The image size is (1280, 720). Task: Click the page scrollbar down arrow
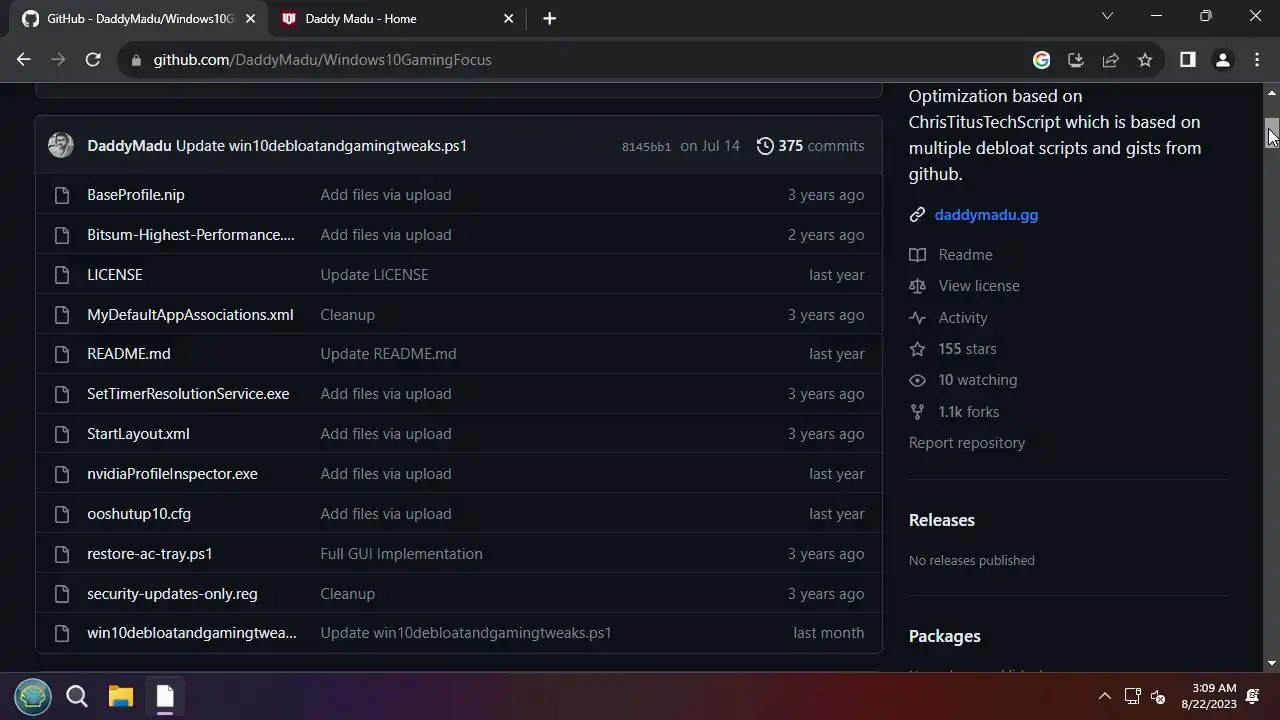[x=1272, y=663]
